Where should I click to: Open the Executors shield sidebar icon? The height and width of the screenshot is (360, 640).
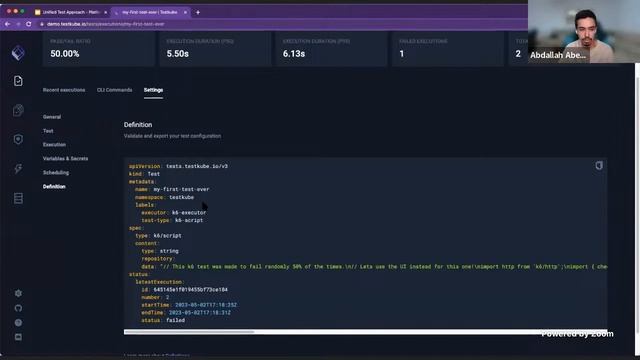tap(18, 140)
